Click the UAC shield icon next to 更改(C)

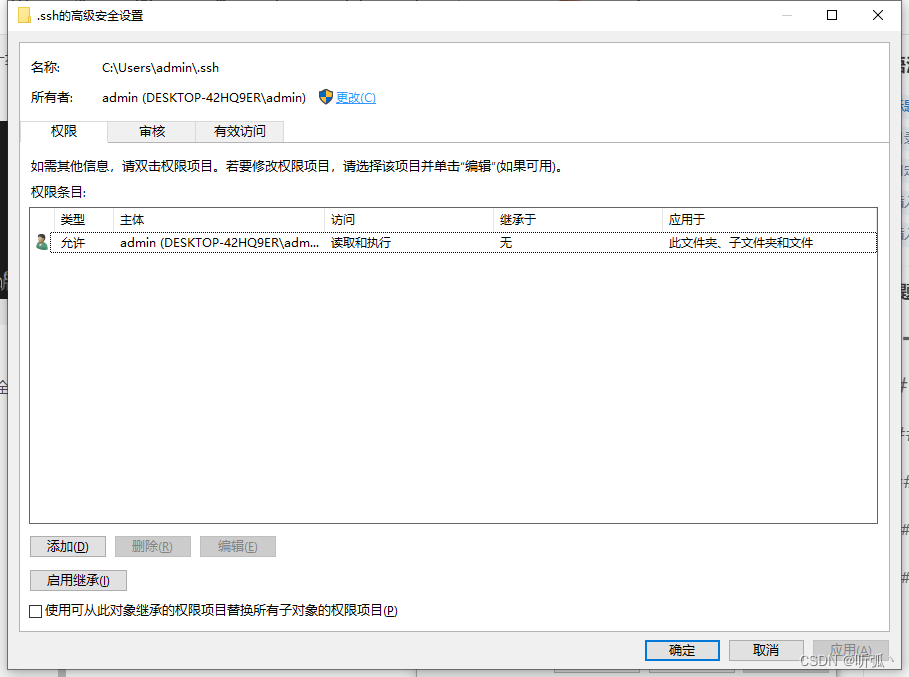325,97
